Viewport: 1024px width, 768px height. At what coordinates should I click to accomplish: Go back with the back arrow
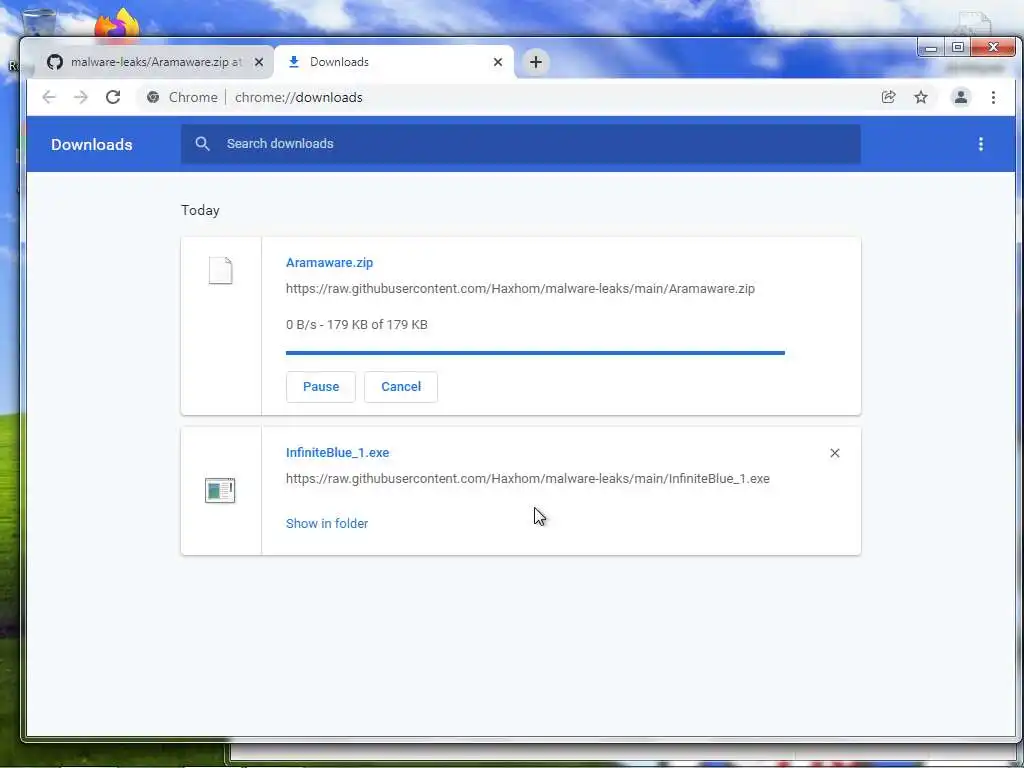[49, 97]
